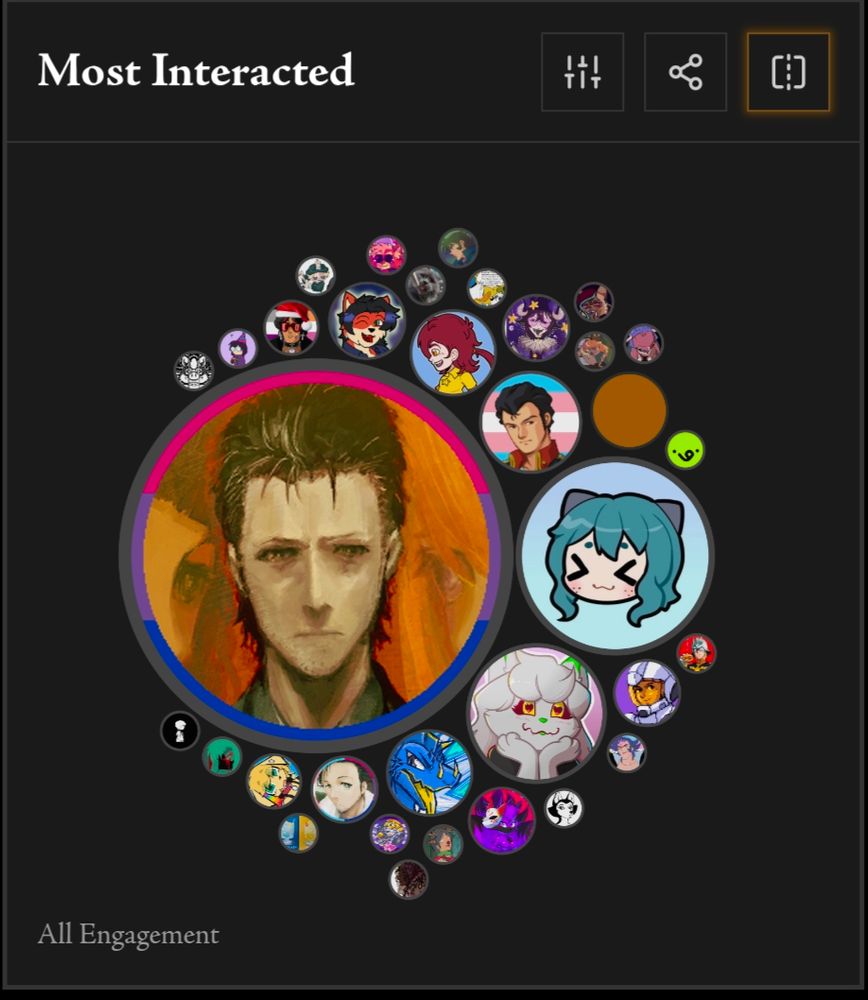Viewport: 868px width, 1000px height.
Task: Select the purple witch hat avatar
Action: (238, 348)
